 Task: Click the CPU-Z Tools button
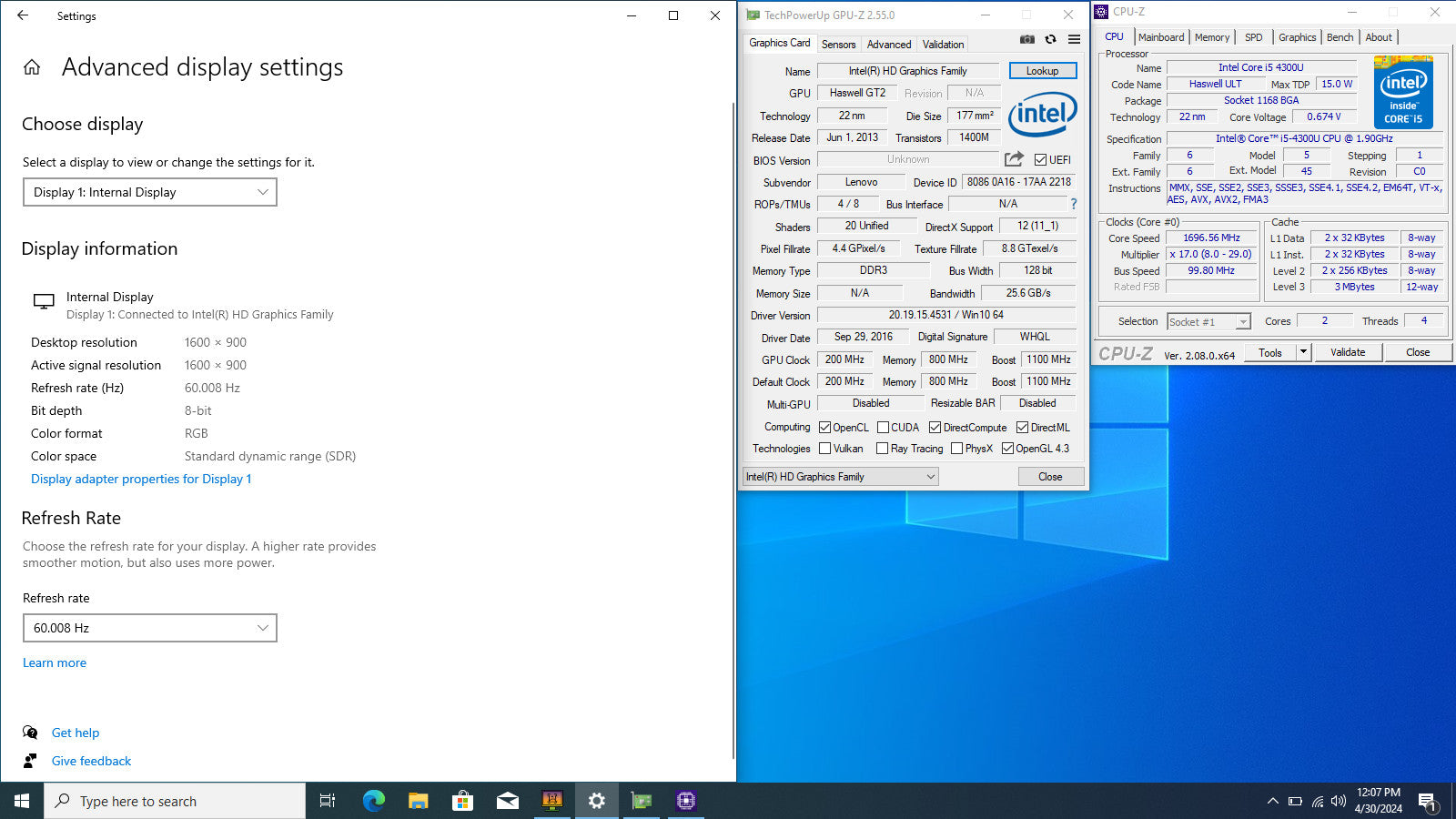[1270, 351]
